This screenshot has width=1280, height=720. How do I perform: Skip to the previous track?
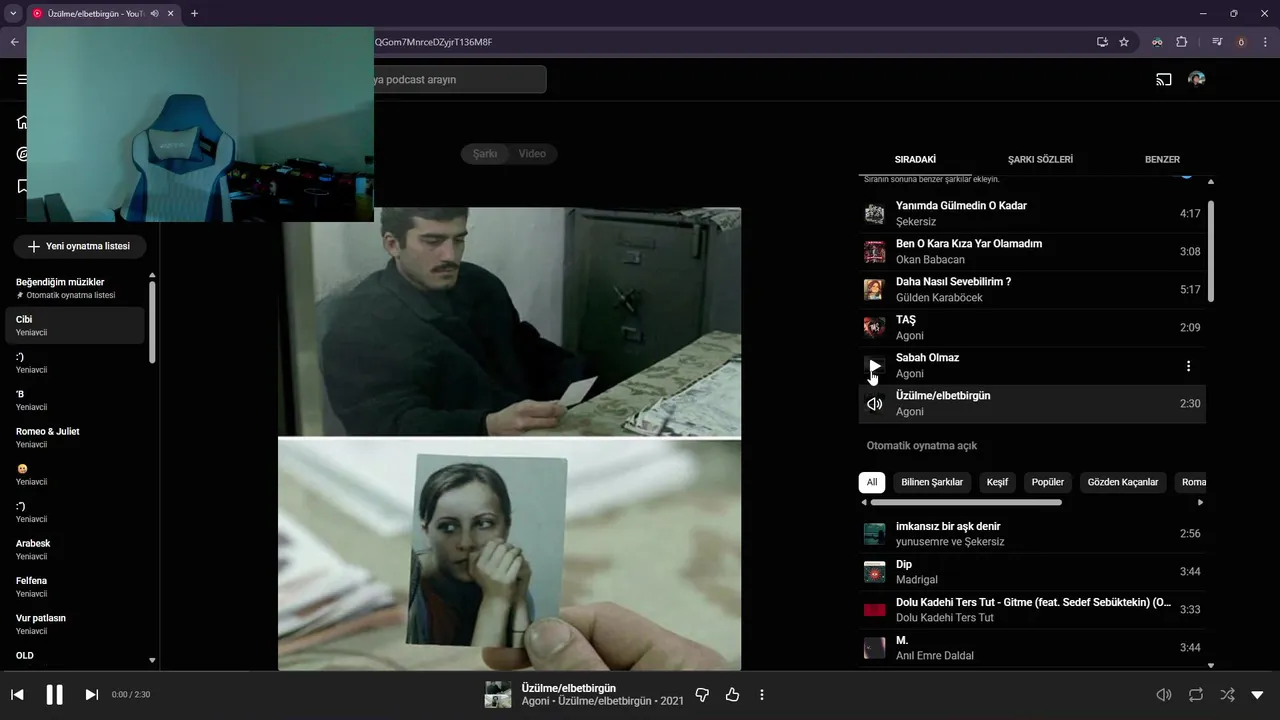(17, 694)
